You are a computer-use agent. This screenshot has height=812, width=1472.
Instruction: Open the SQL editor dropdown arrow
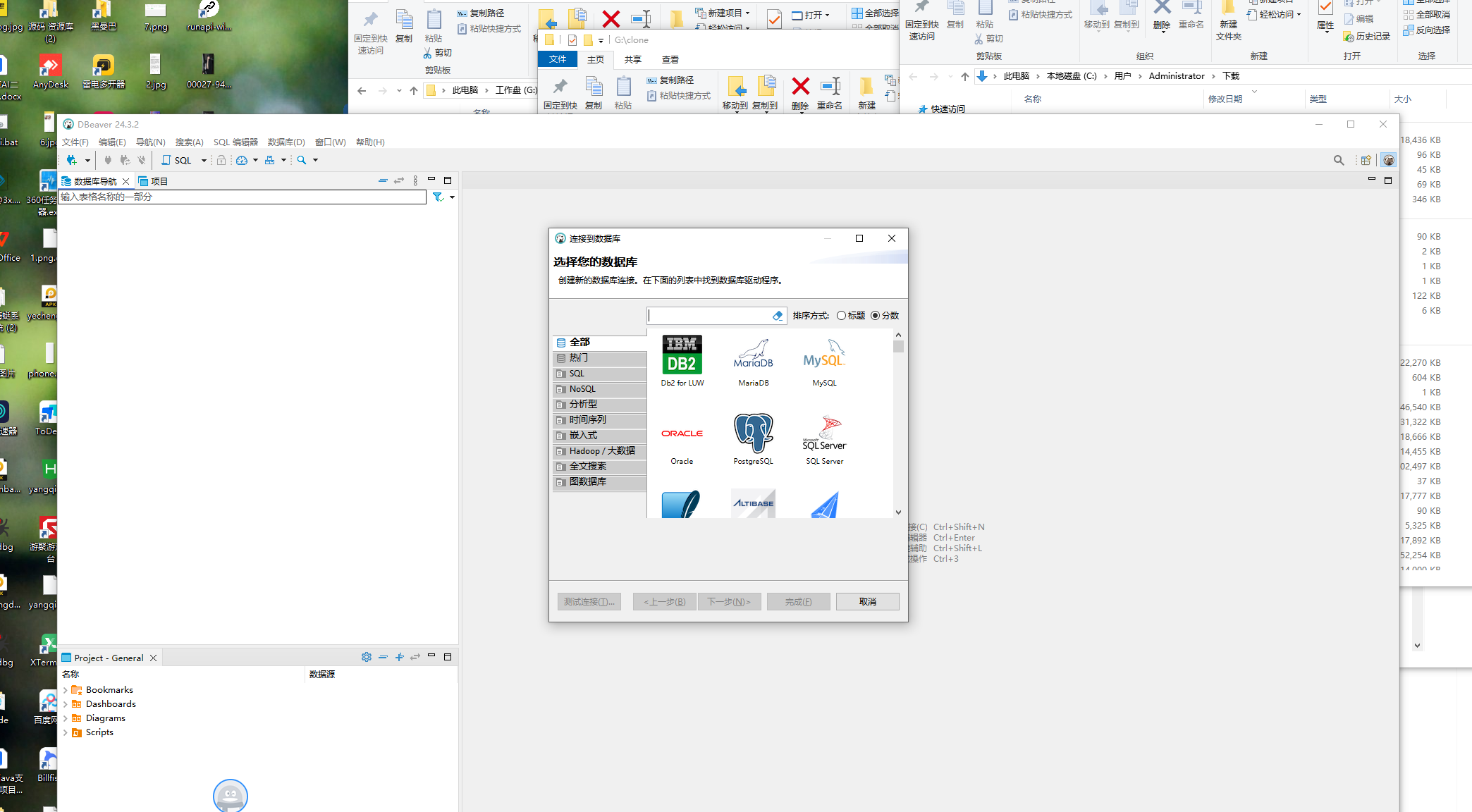pyautogui.click(x=204, y=161)
